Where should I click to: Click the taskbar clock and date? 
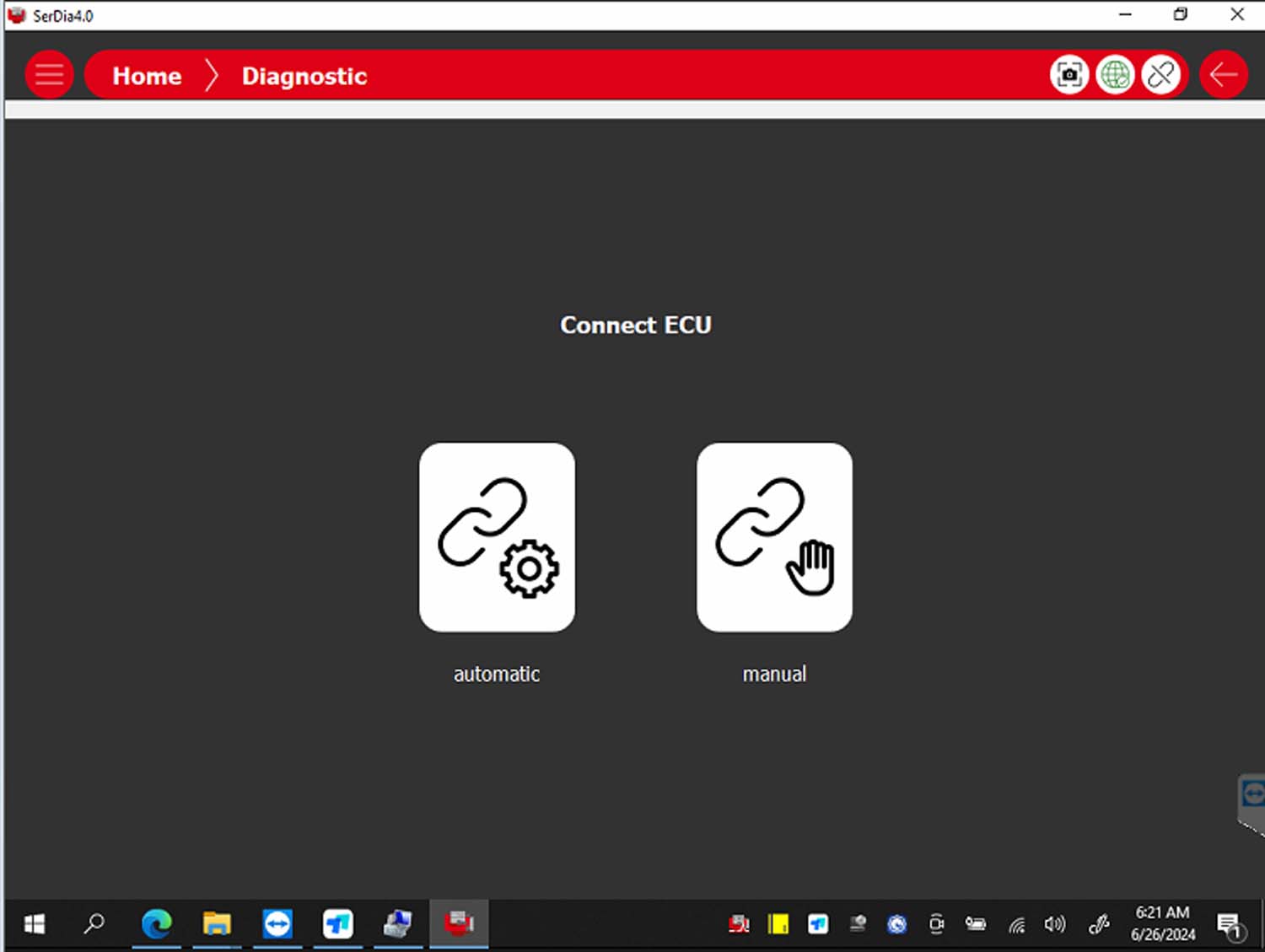click(1162, 923)
